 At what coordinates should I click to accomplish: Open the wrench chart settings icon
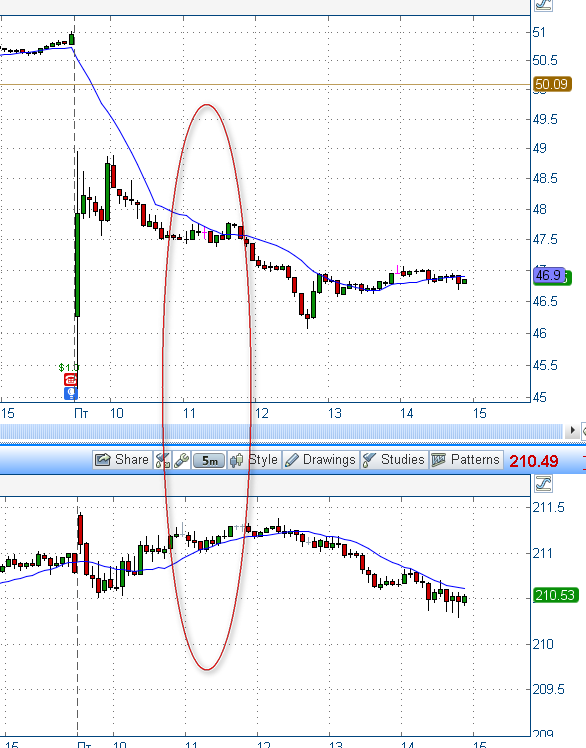coord(181,460)
